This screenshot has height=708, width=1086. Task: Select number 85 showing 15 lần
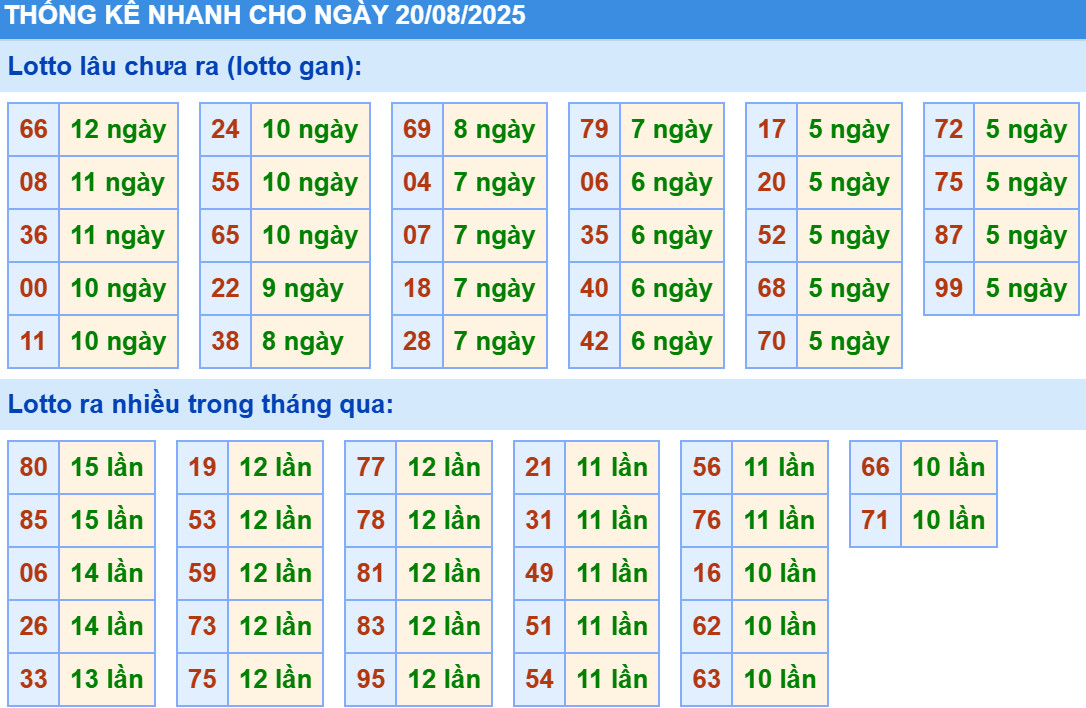(32, 520)
